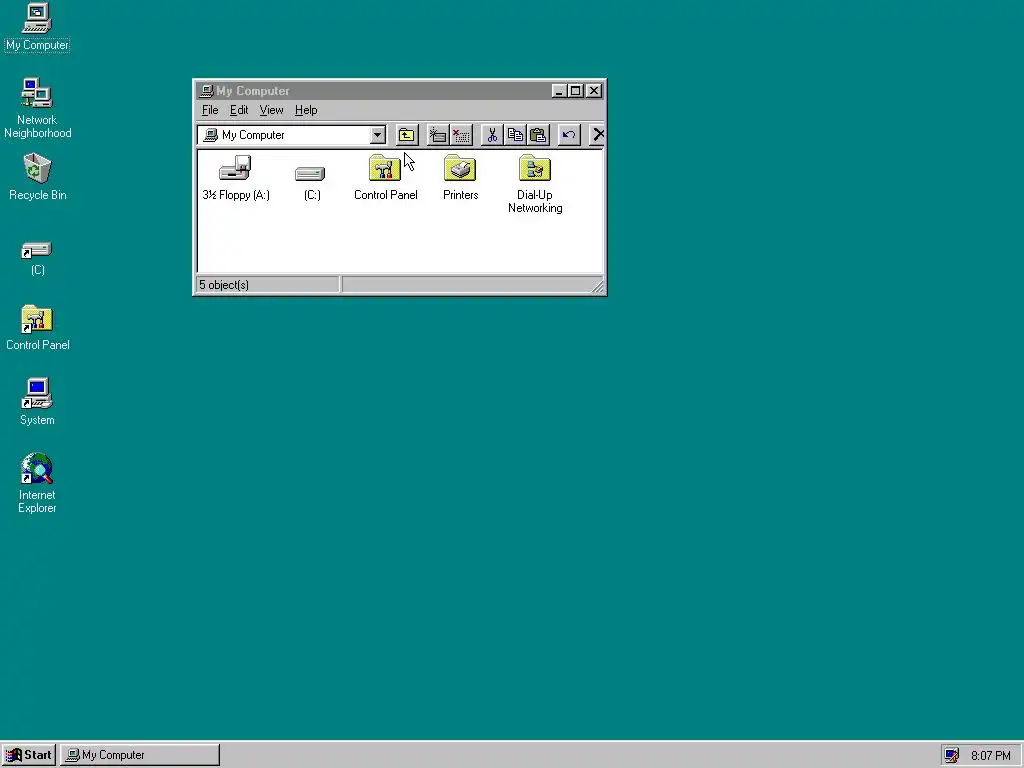
Task: Click the Start button
Action: click(x=29, y=755)
